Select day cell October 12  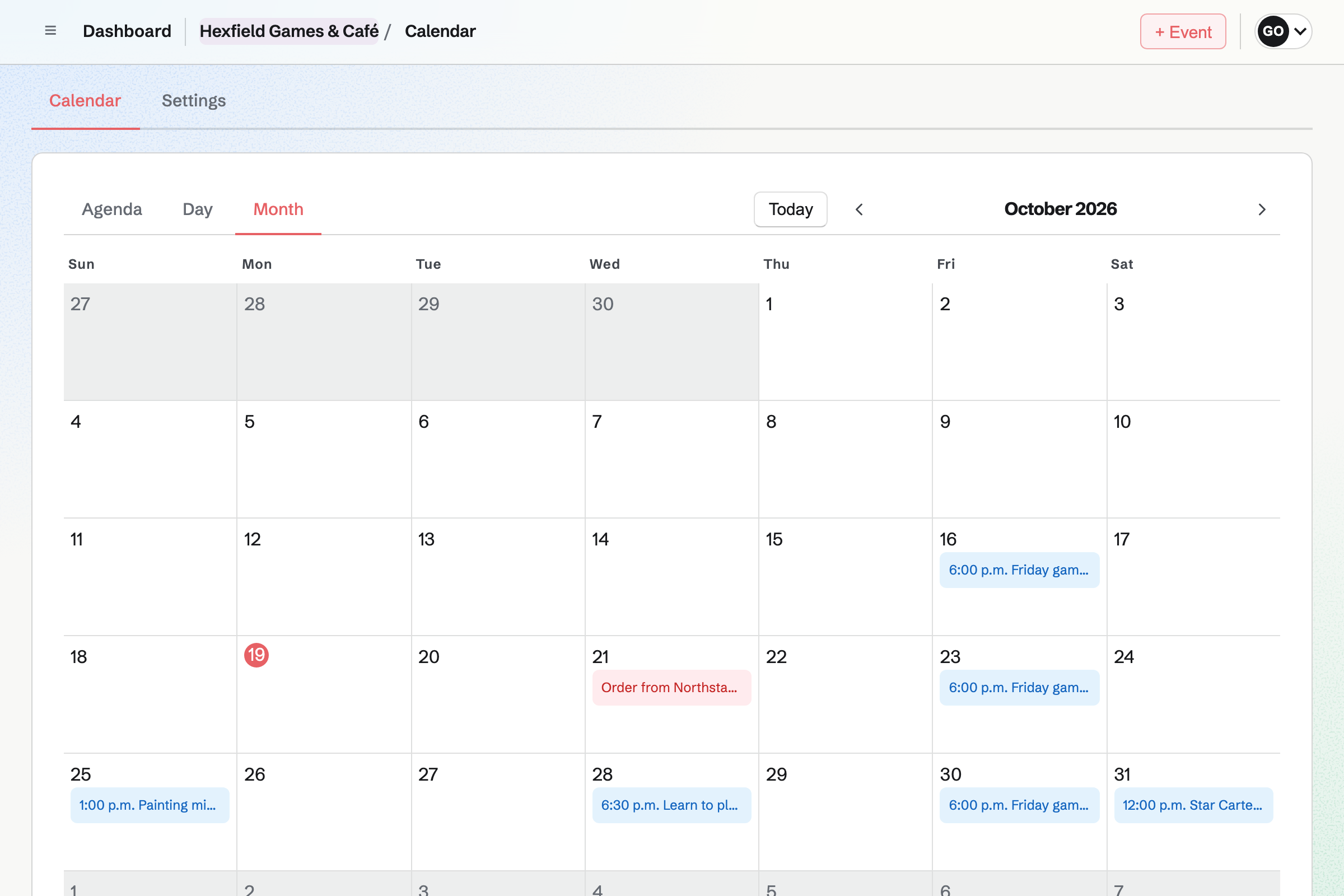[324, 577]
